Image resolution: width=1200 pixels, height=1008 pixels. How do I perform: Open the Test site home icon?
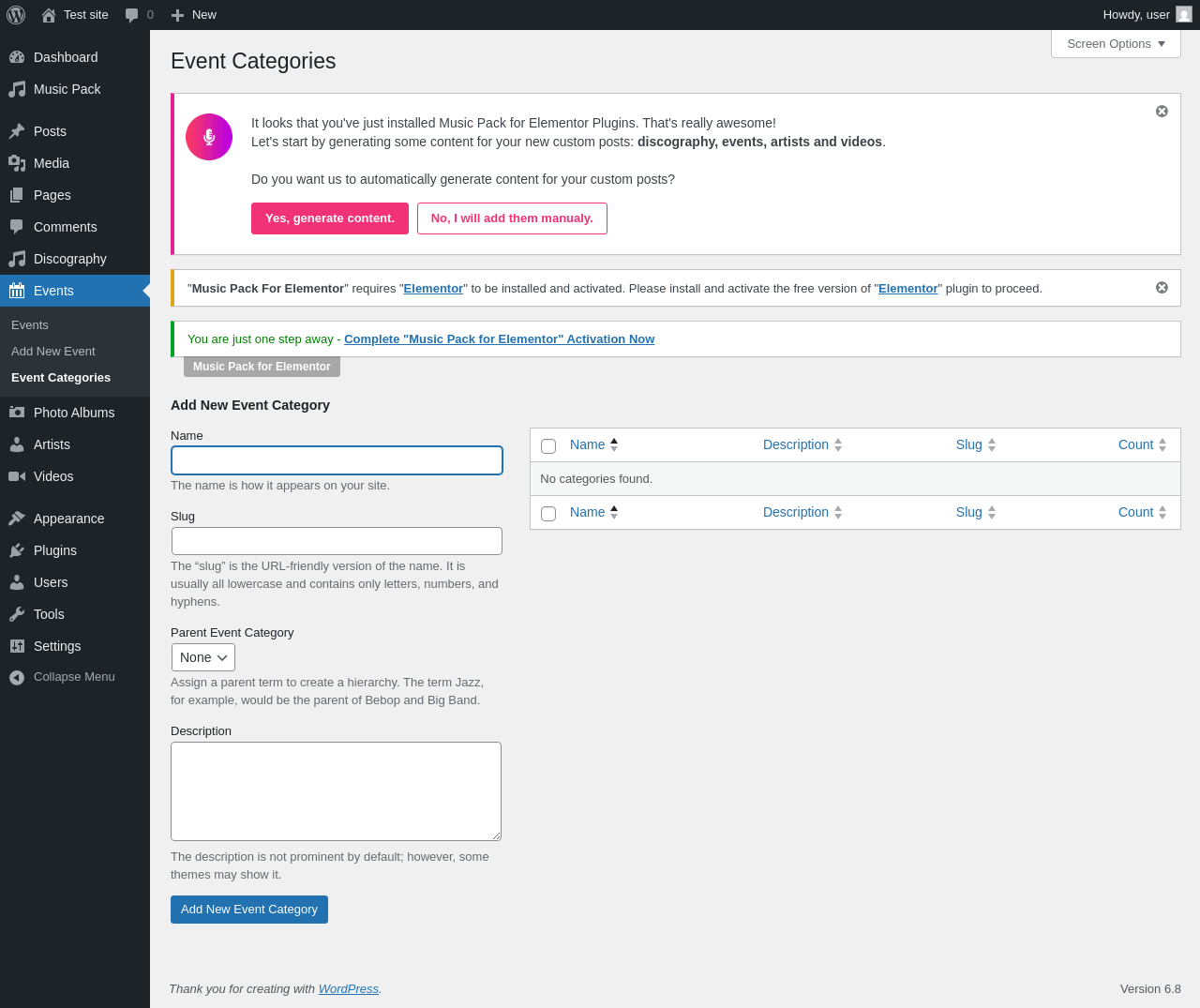[49, 15]
